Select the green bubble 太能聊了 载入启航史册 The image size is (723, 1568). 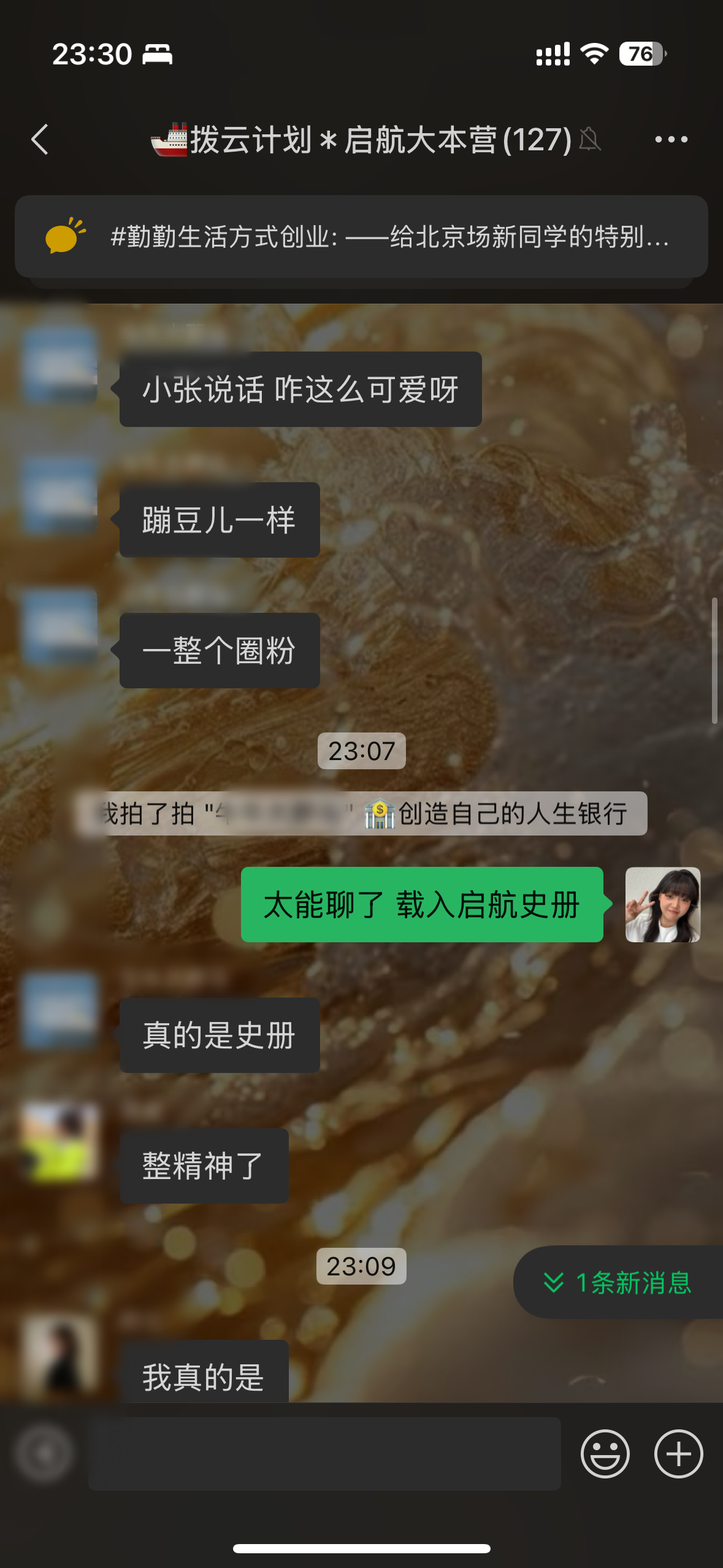[422, 904]
